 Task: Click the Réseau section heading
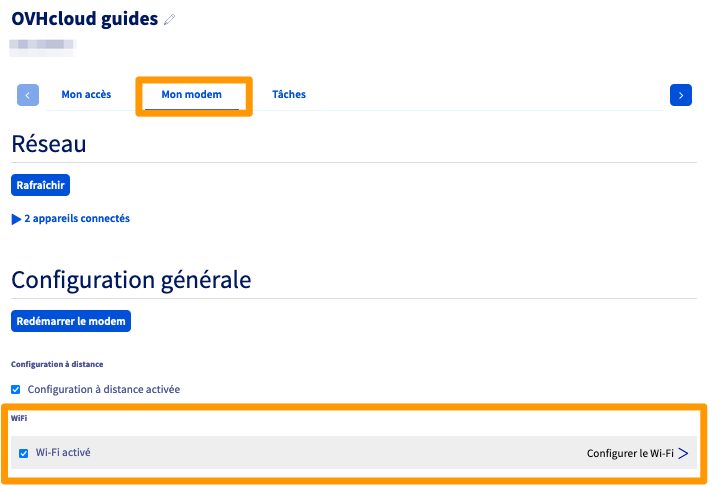(x=49, y=144)
